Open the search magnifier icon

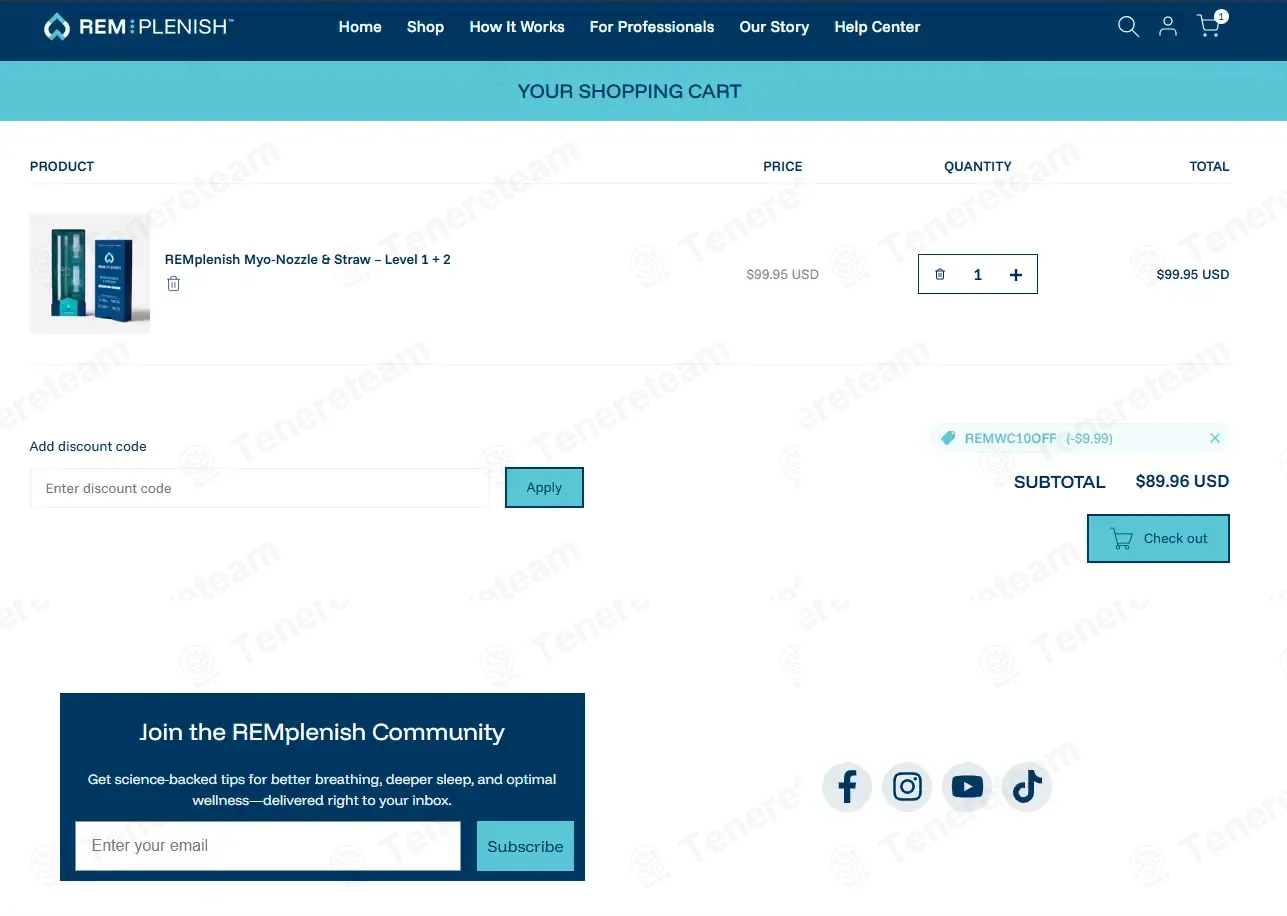(1128, 27)
